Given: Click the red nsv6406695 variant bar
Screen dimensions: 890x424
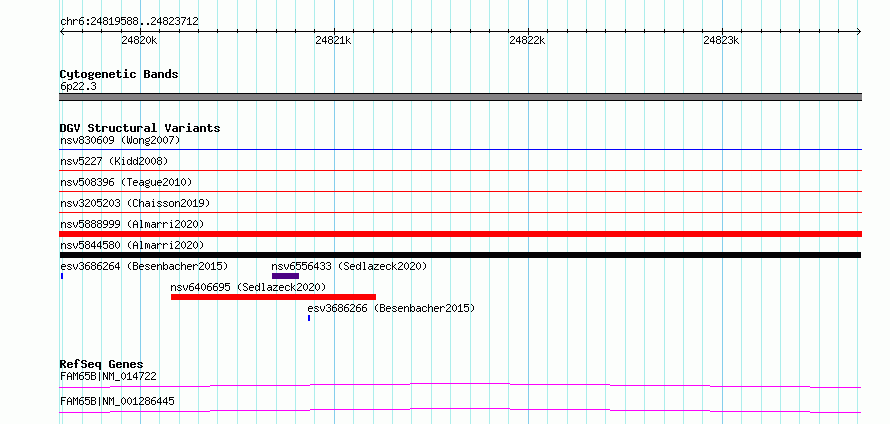Looking at the screenshot, I should (x=273, y=297).
